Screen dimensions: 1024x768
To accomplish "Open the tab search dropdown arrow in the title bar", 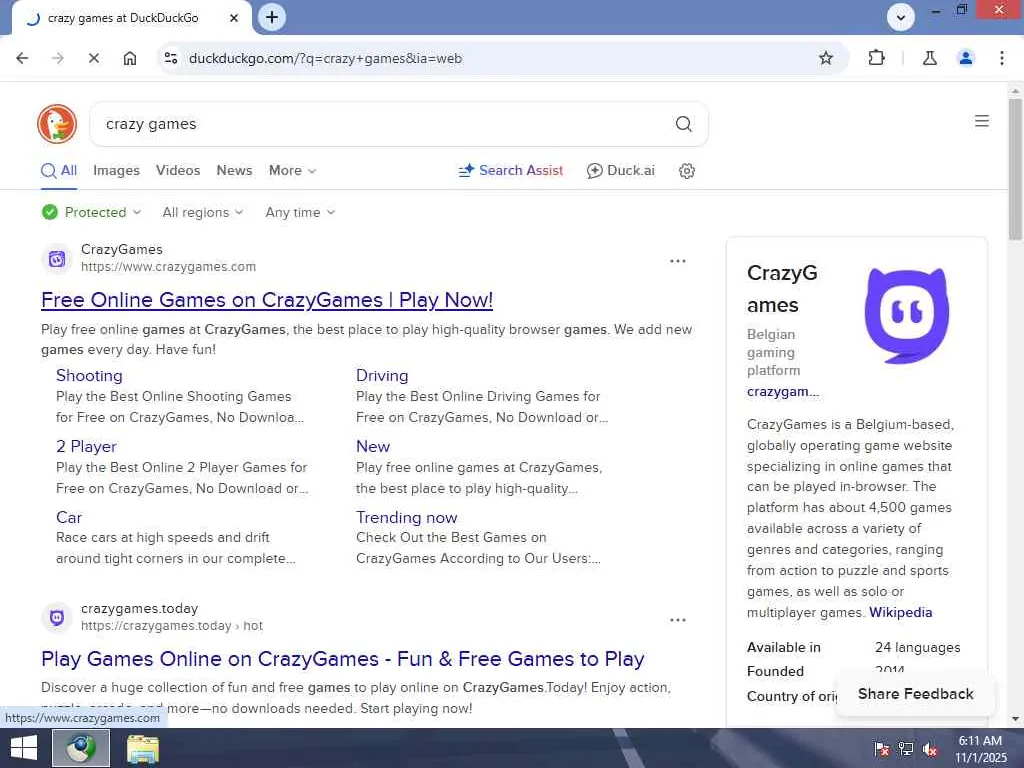I will 901,17.
